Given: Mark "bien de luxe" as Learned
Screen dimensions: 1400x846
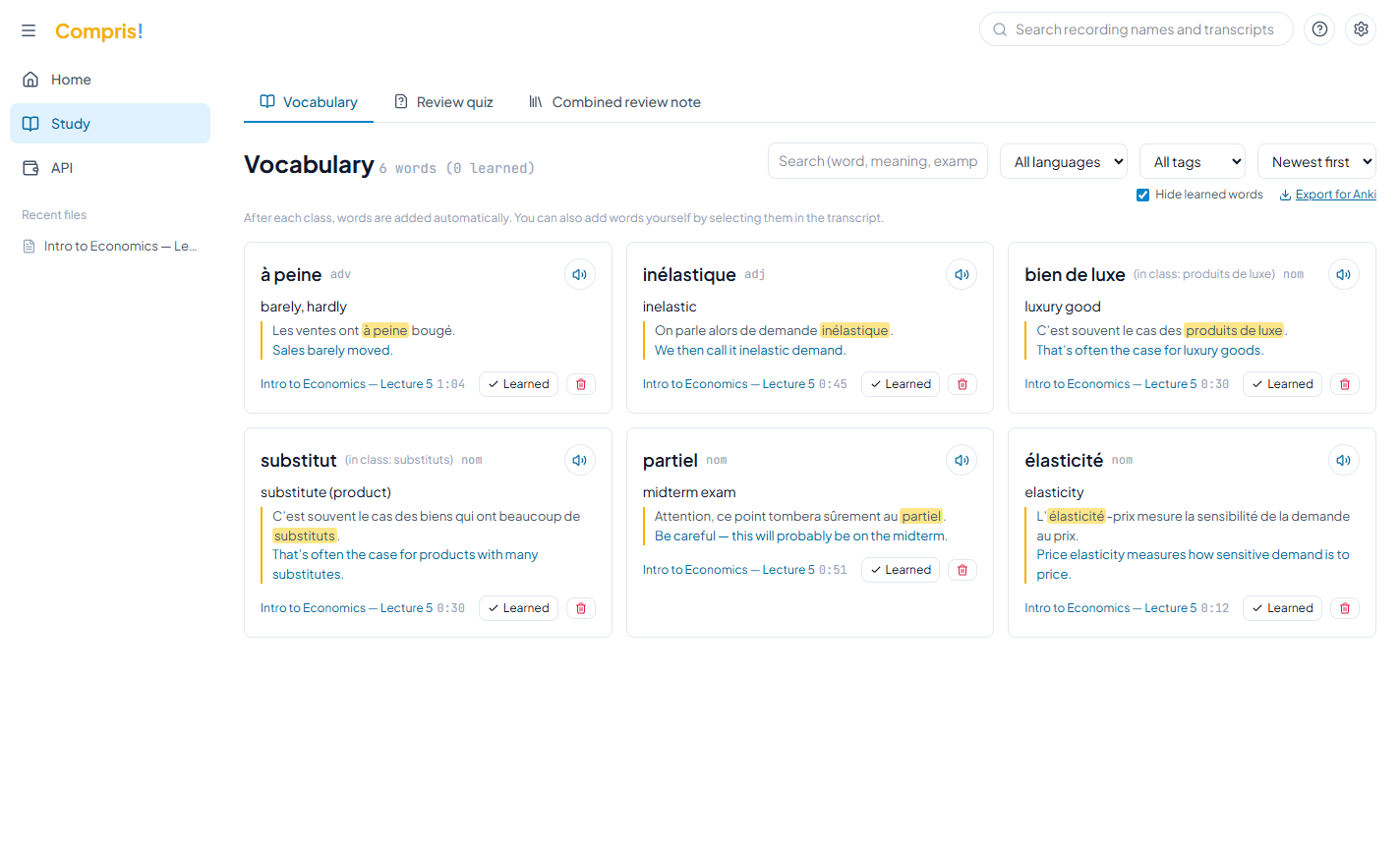Looking at the screenshot, I should point(1282,384).
